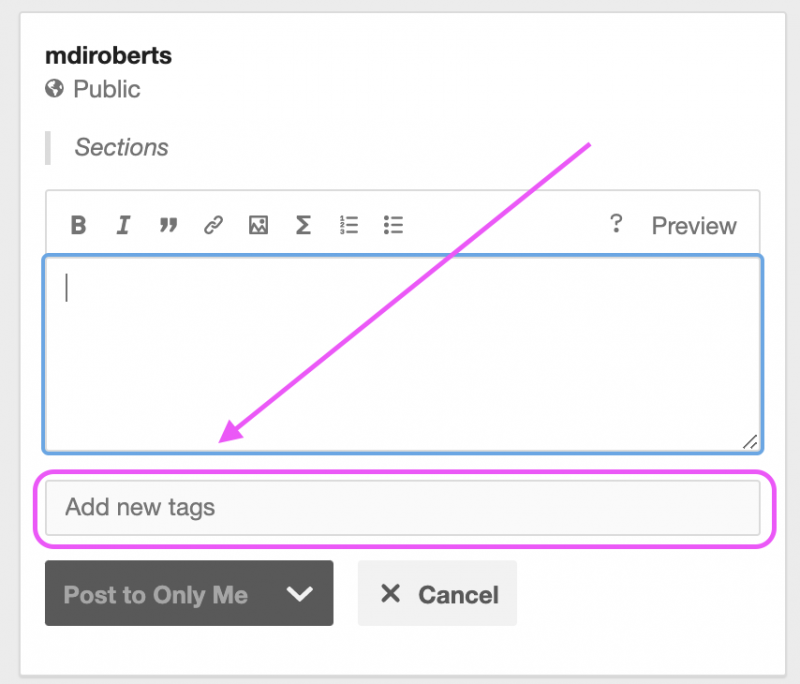Open formatting help via the question mark
Screen dimensions: 800x684
coord(617,225)
